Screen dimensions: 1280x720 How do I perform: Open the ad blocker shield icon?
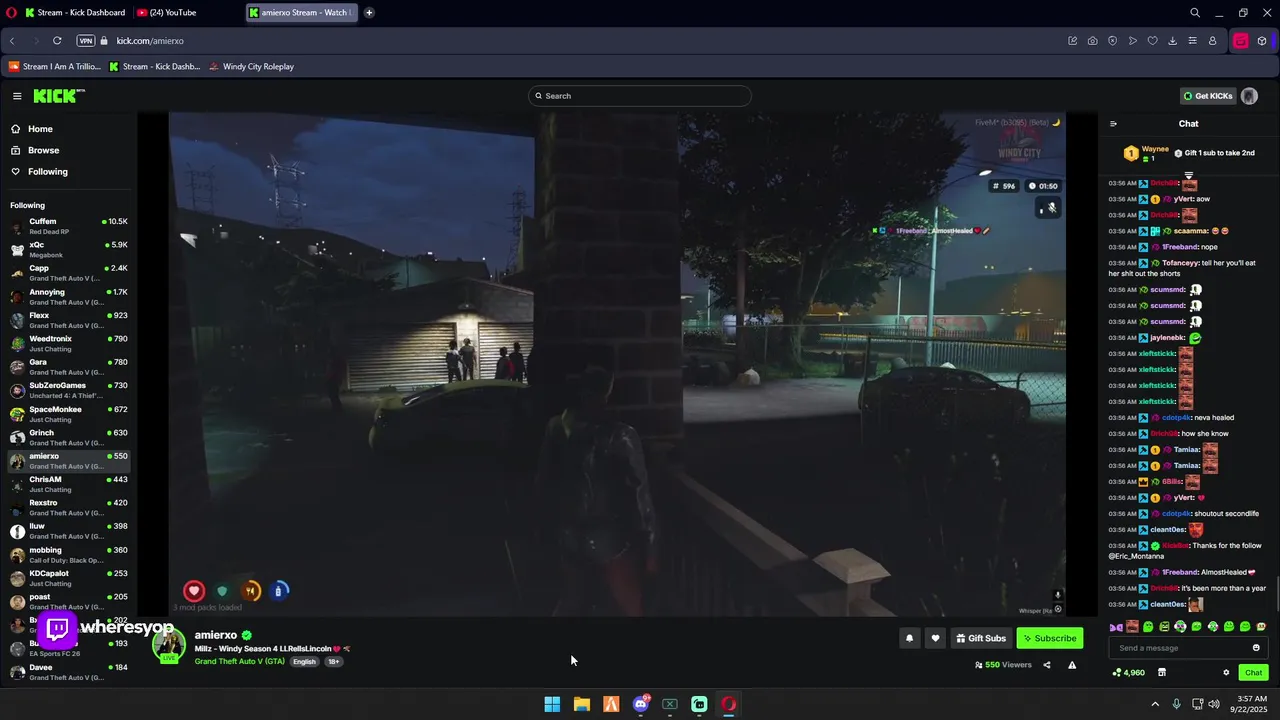1112,41
